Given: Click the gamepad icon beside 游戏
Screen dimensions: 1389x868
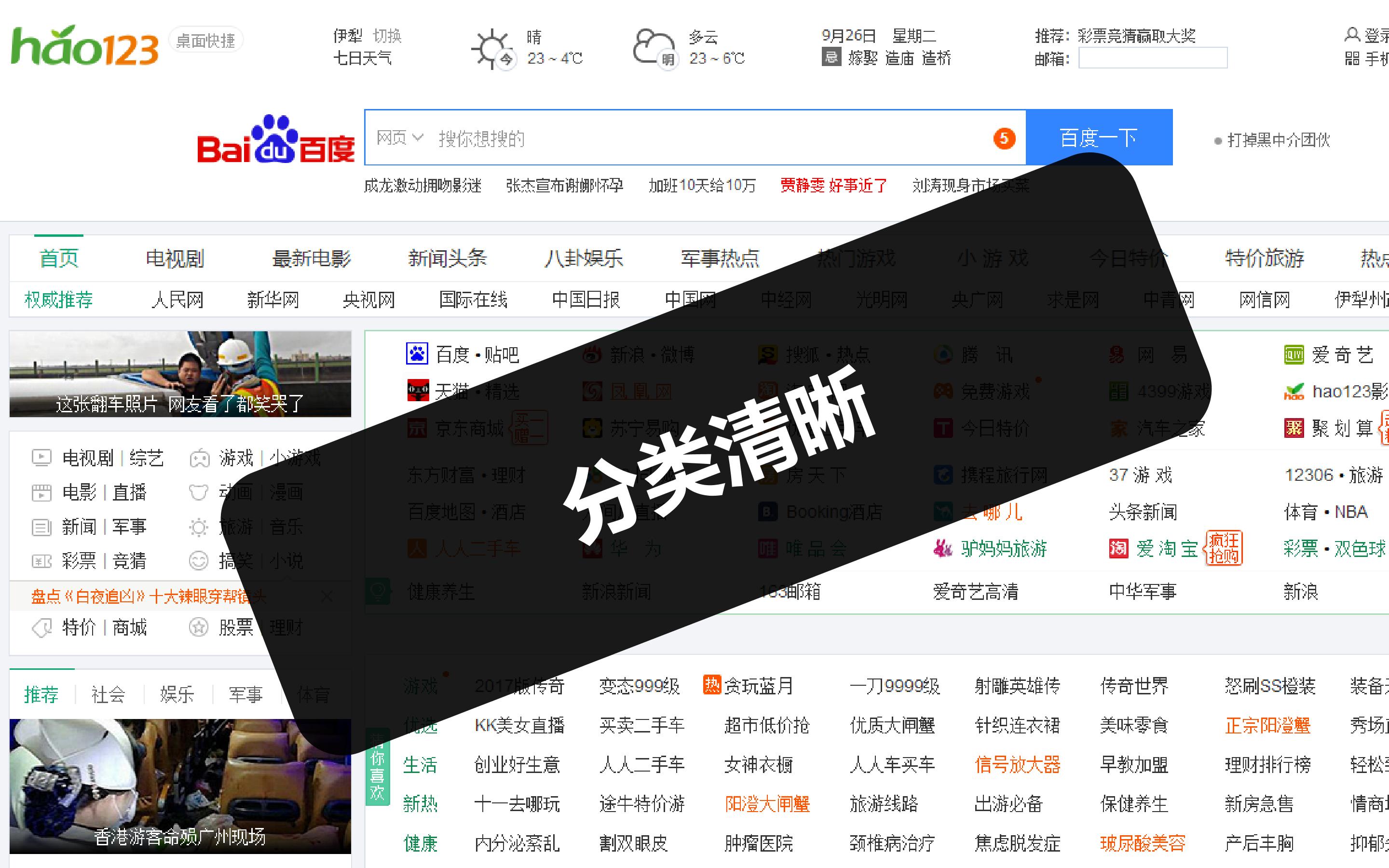Looking at the screenshot, I should click(199, 458).
